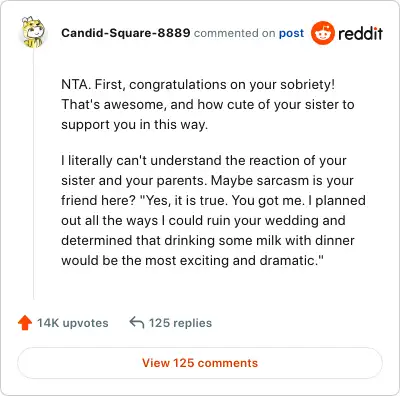
Task: Click the curved reply arrow icon
Action: click(x=137, y=323)
